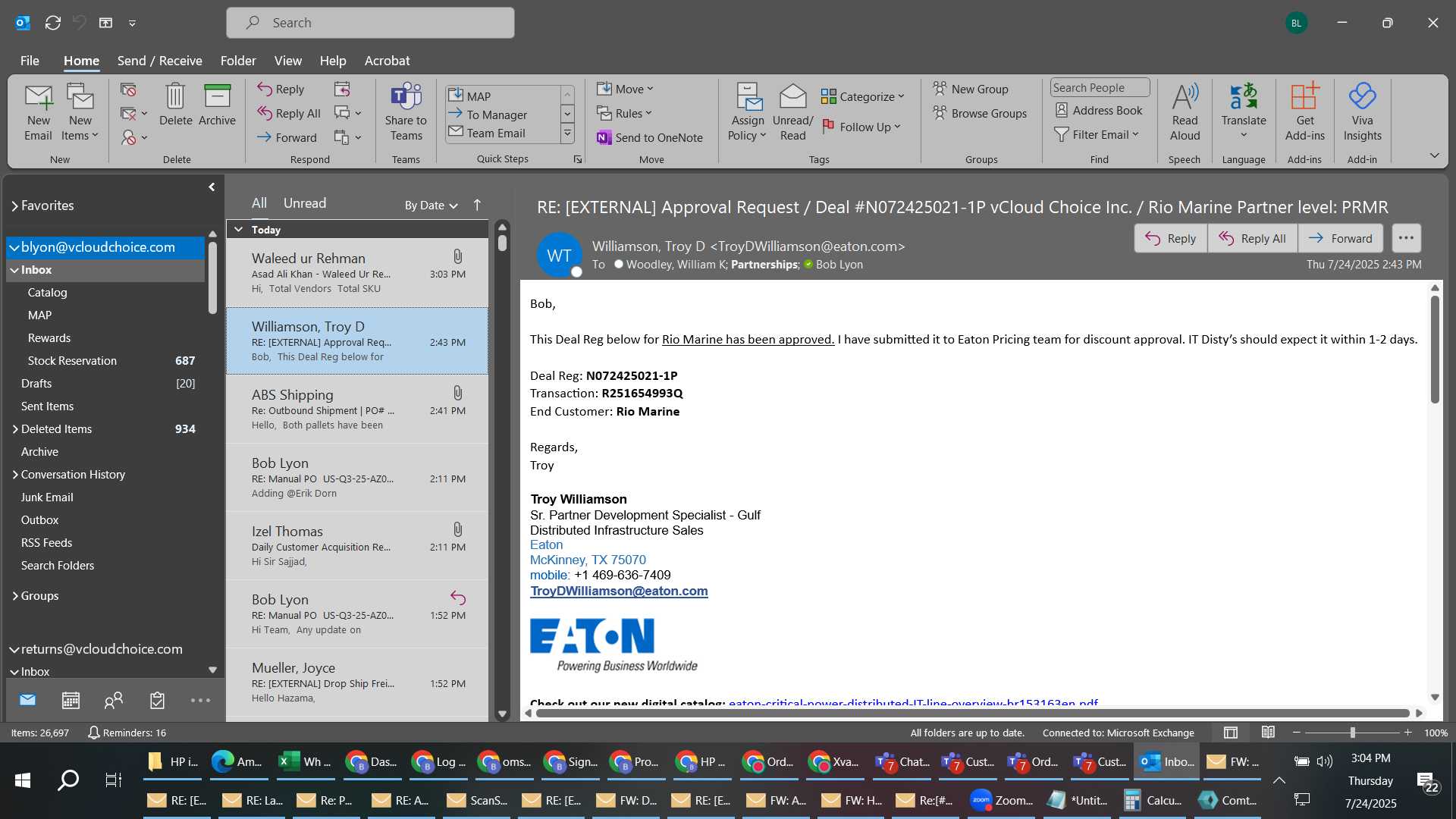Open By Date sort dropdown

(431, 205)
